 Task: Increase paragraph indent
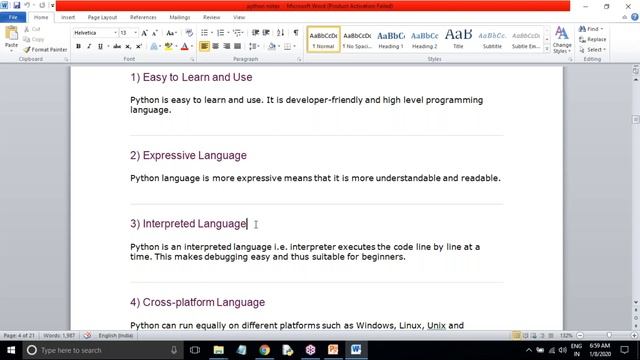266,33
